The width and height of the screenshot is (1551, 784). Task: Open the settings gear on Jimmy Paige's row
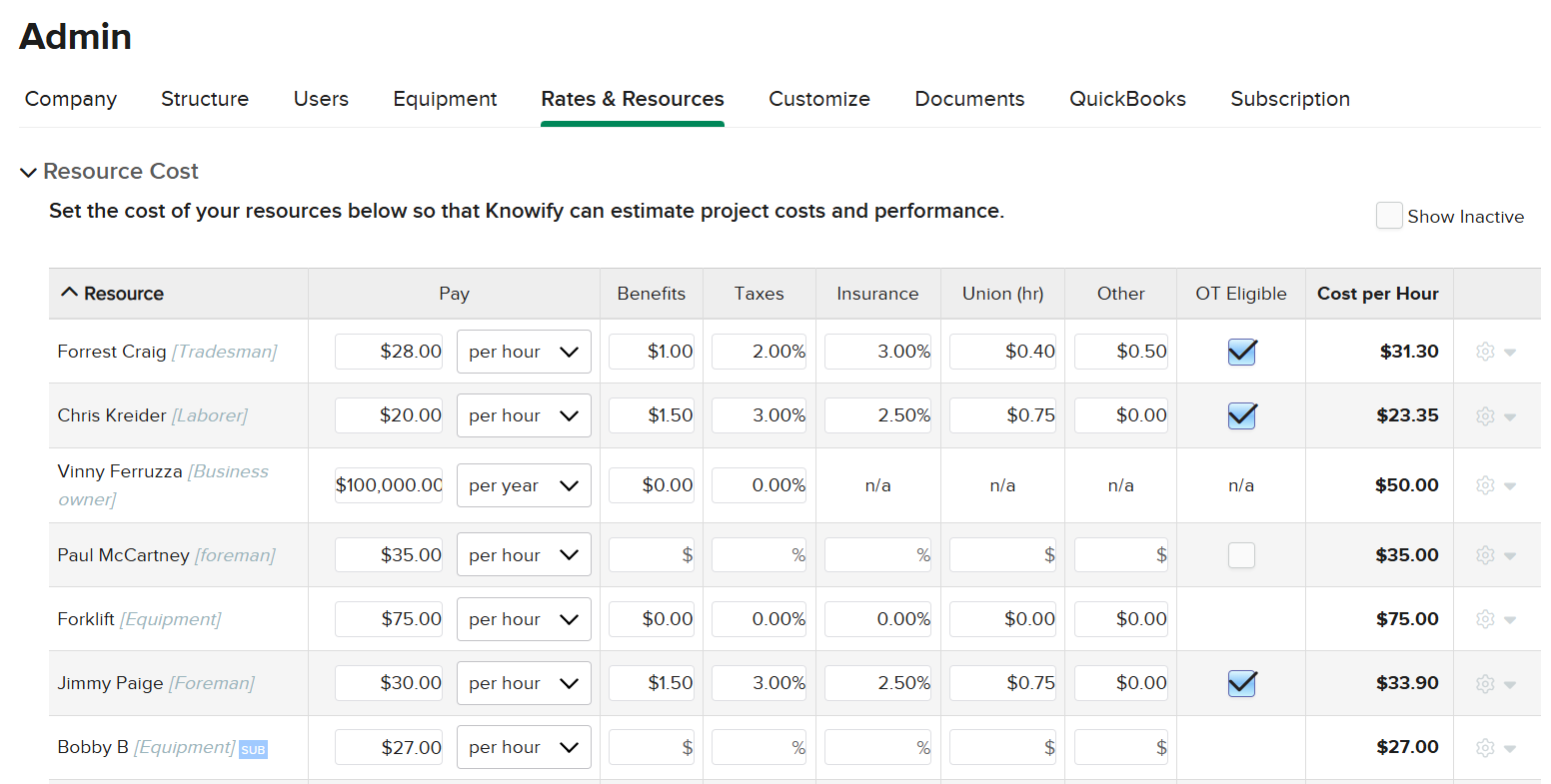1485,683
